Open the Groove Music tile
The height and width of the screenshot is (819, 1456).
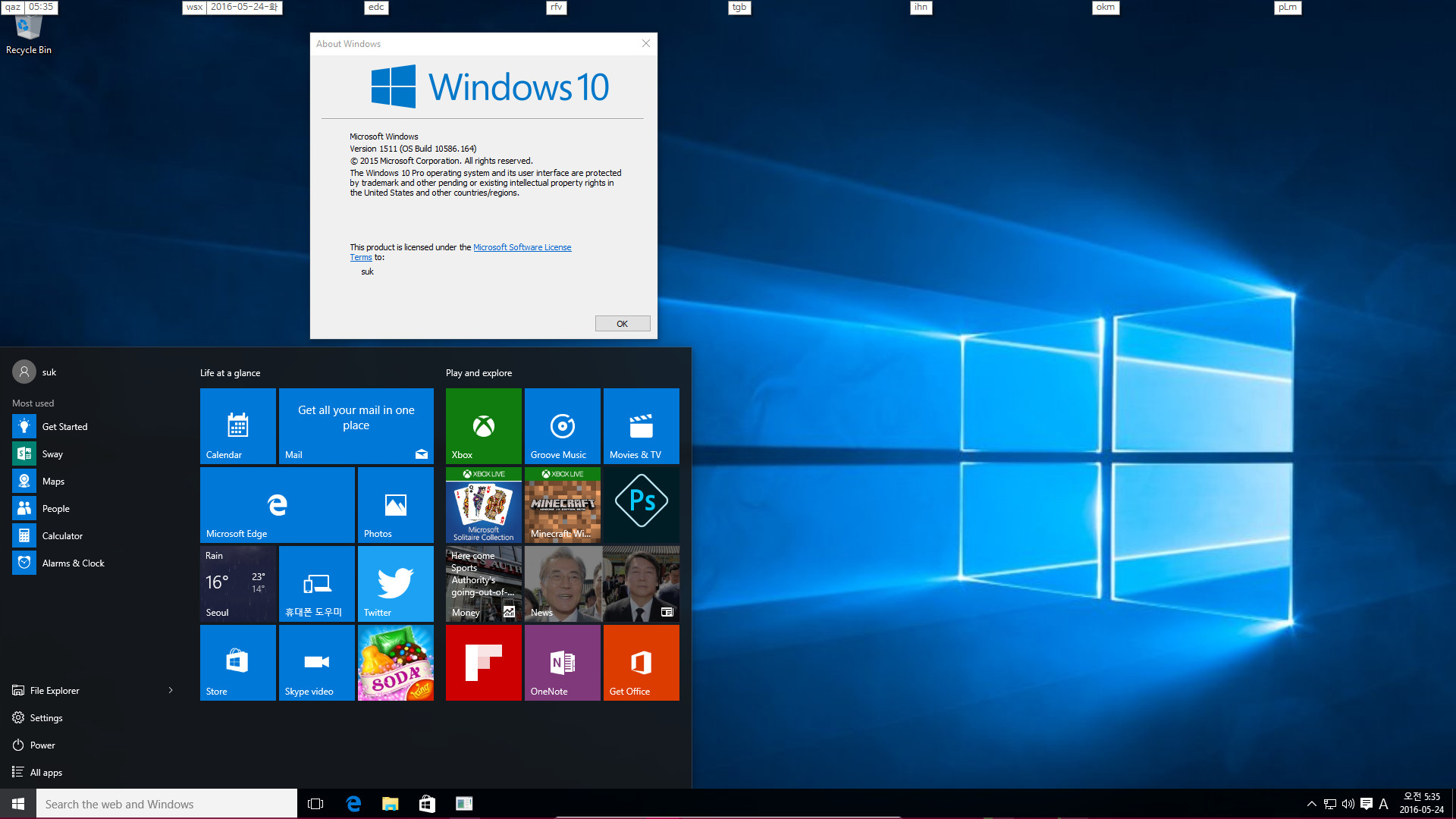point(563,426)
